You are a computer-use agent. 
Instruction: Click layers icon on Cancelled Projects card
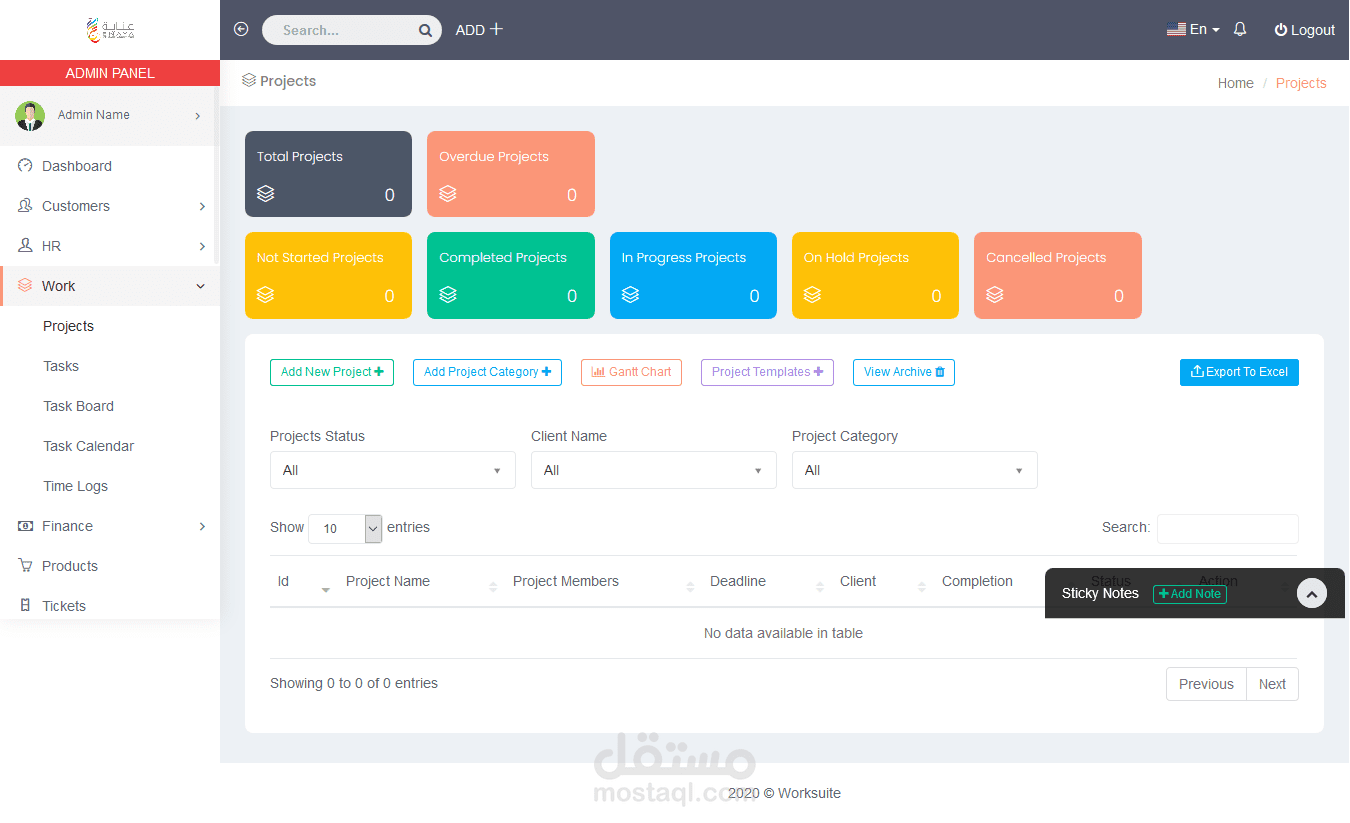click(x=995, y=295)
